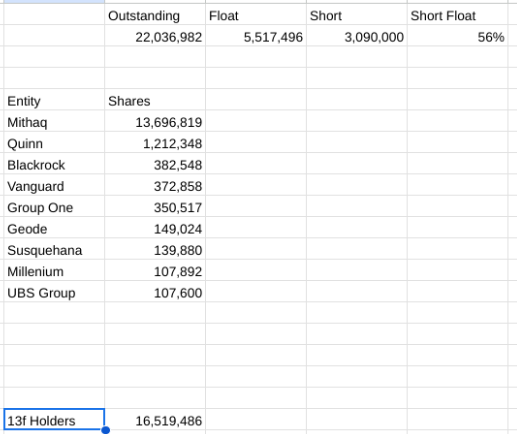Image resolution: width=517 pixels, height=434 pixels.
Task: Click the 56% short float cell
Action: [457, 36]
